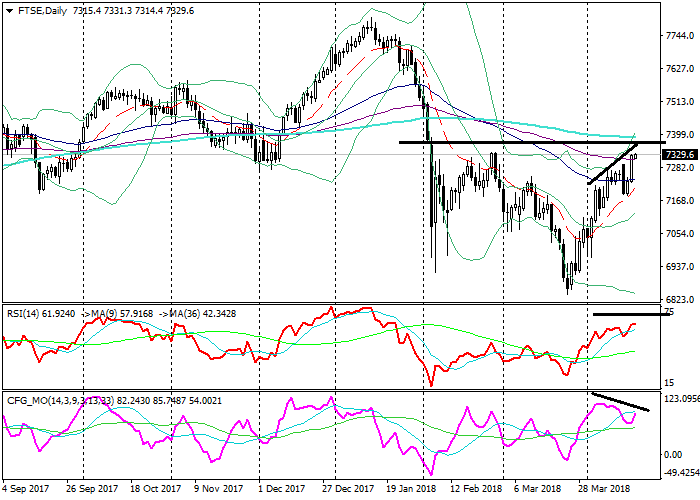Click the 27 Dec 2017 date label
The image size is (700, 500).
(x=348, y=489)
